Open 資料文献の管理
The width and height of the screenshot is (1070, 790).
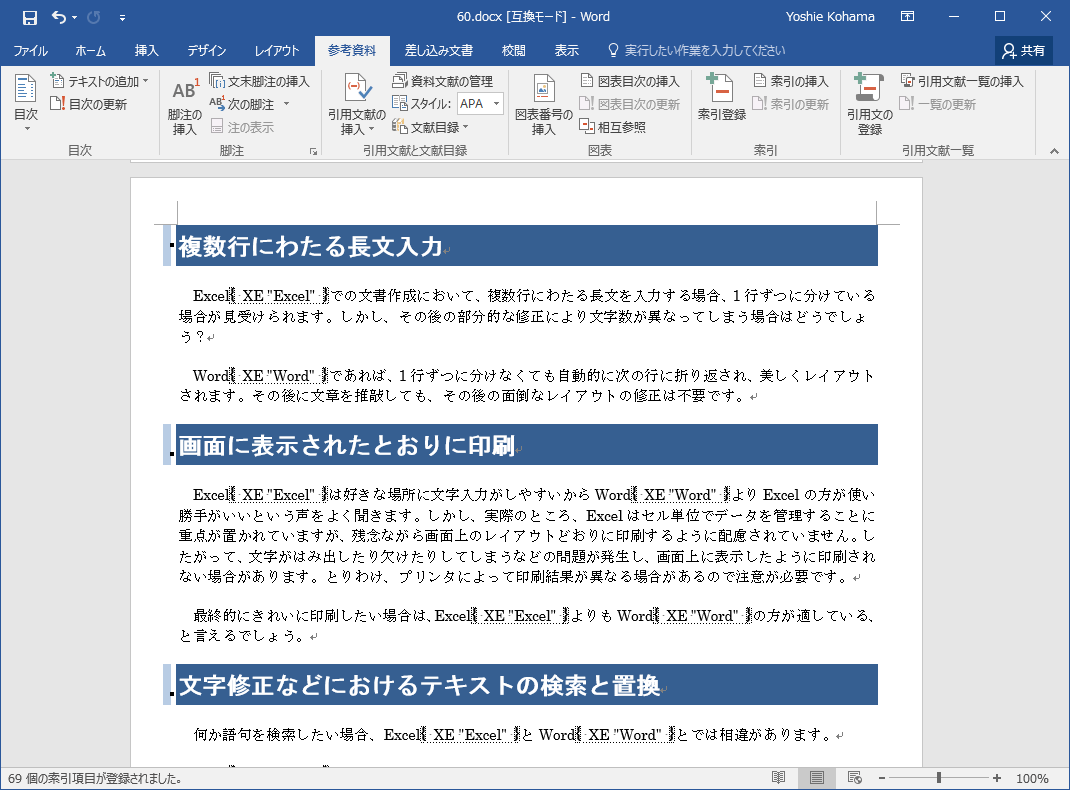coord(442,81)
